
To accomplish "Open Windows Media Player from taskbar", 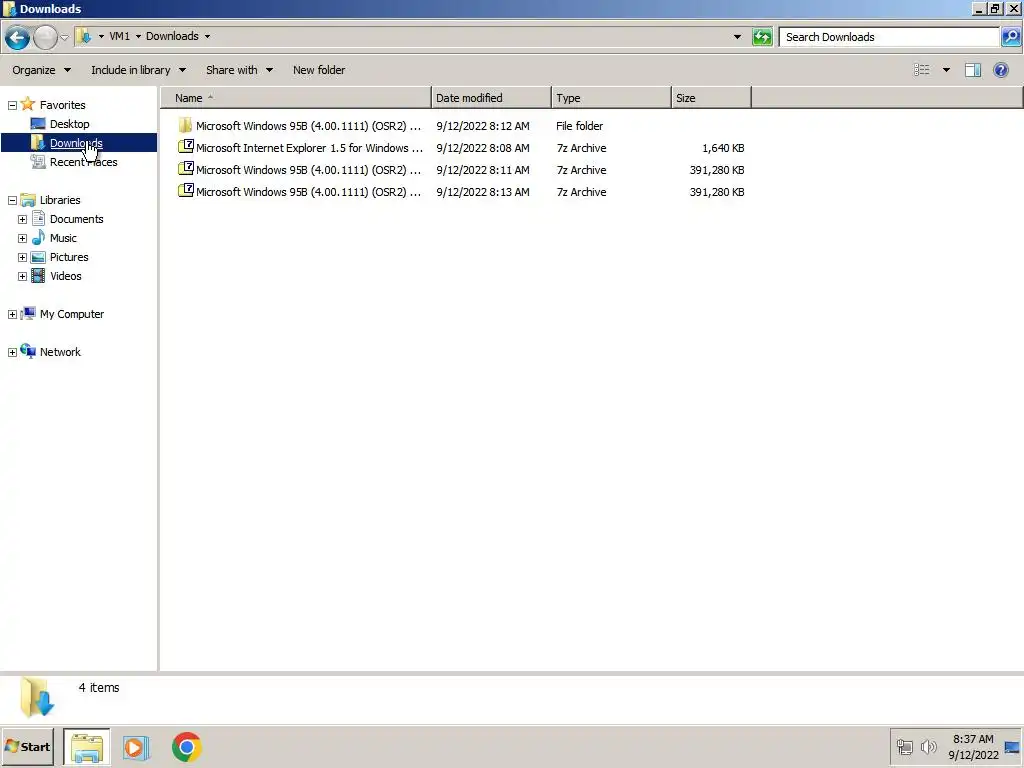I will tap(136, 747).
